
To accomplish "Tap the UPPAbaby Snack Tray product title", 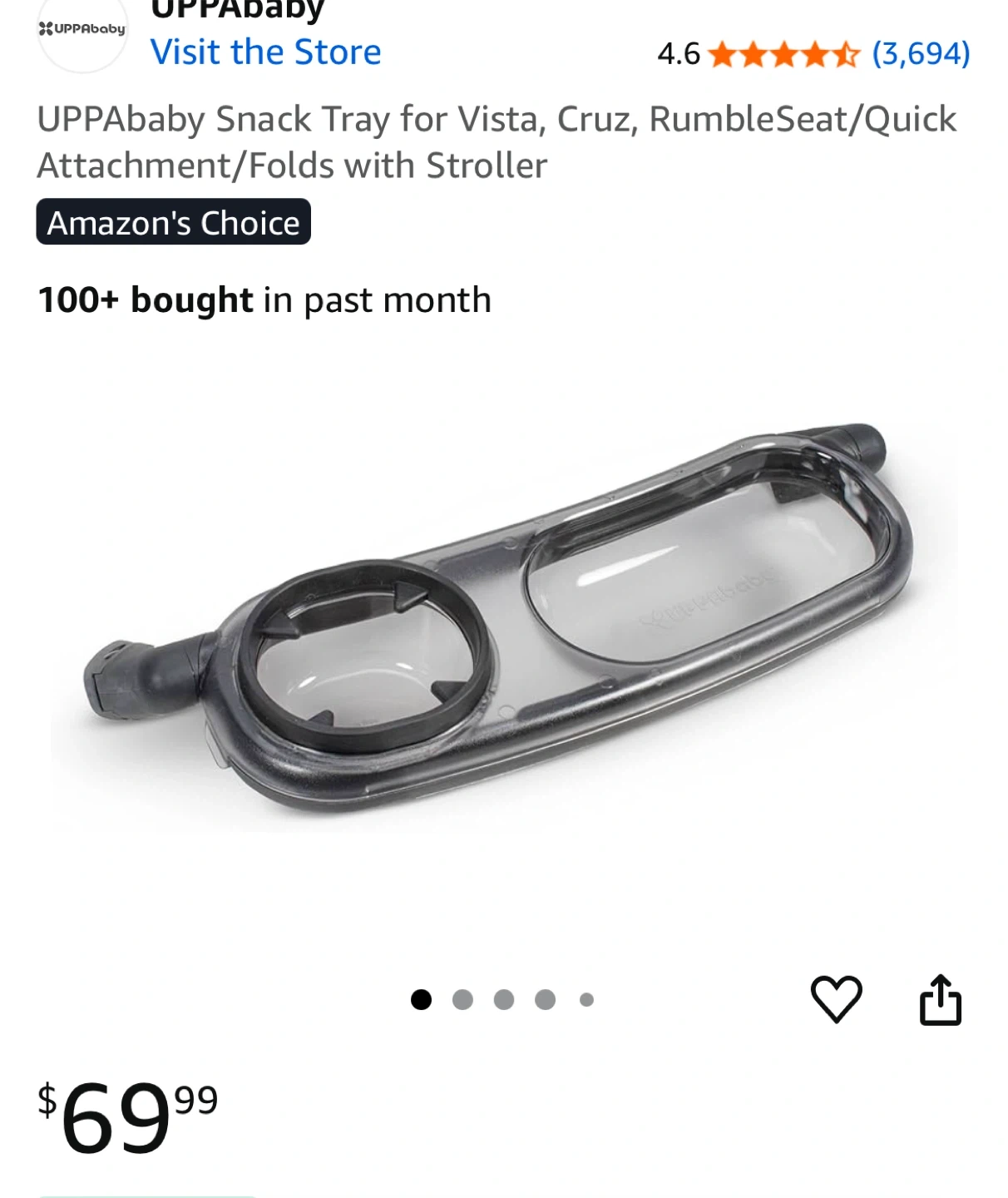I will 497,142.
